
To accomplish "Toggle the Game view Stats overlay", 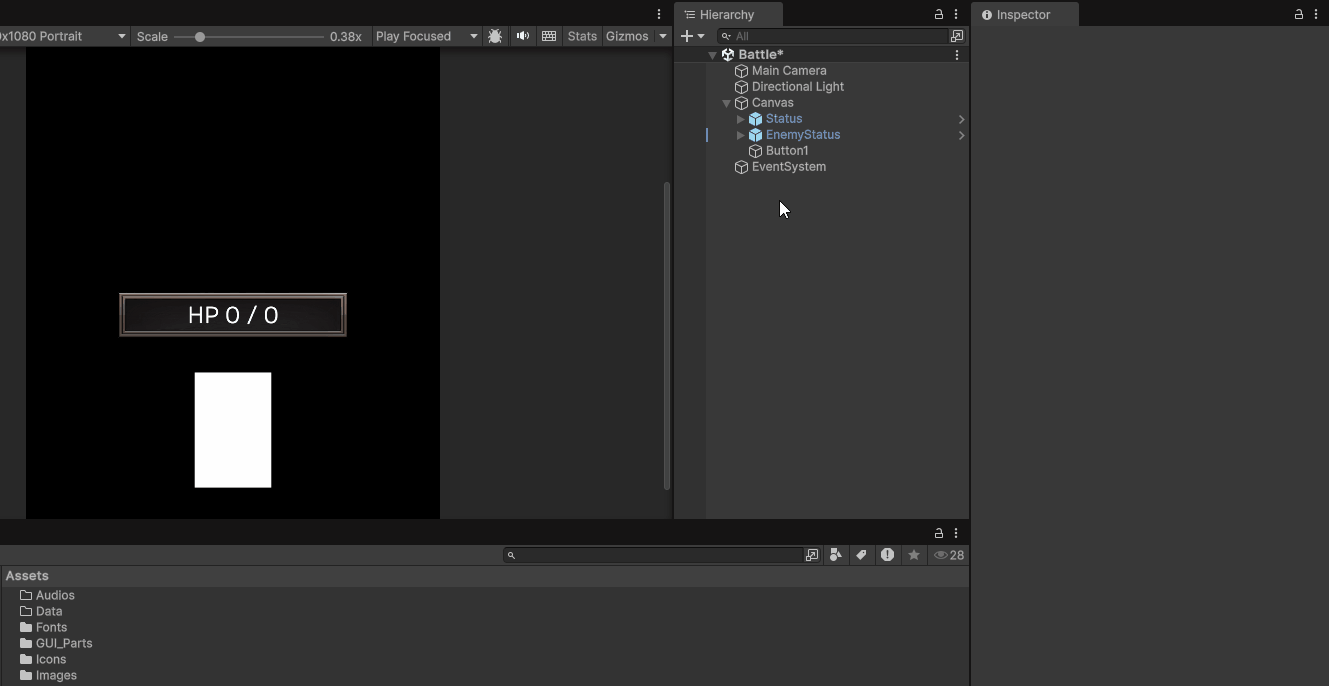I will coord(582,36).
